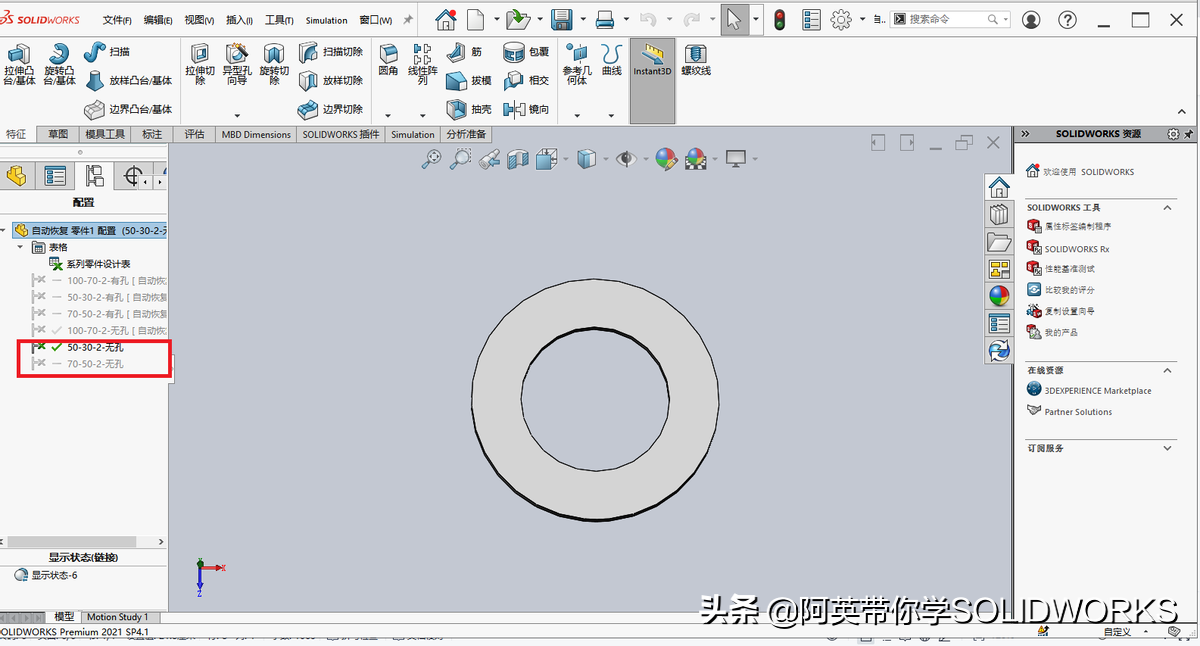
Task: Save the document with the floppy disk icon
Action: click(562, 19)
